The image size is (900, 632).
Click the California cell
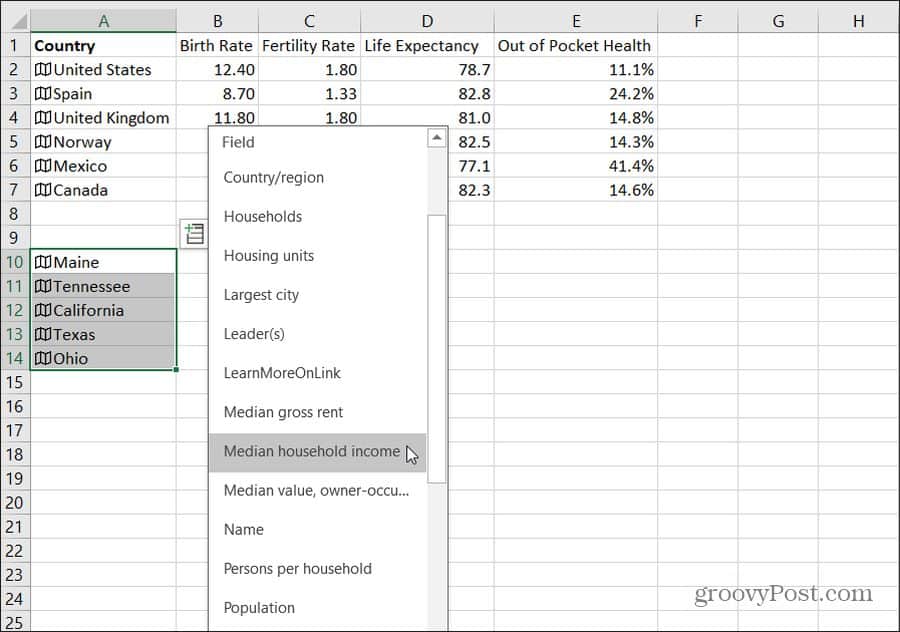(103, 311)
